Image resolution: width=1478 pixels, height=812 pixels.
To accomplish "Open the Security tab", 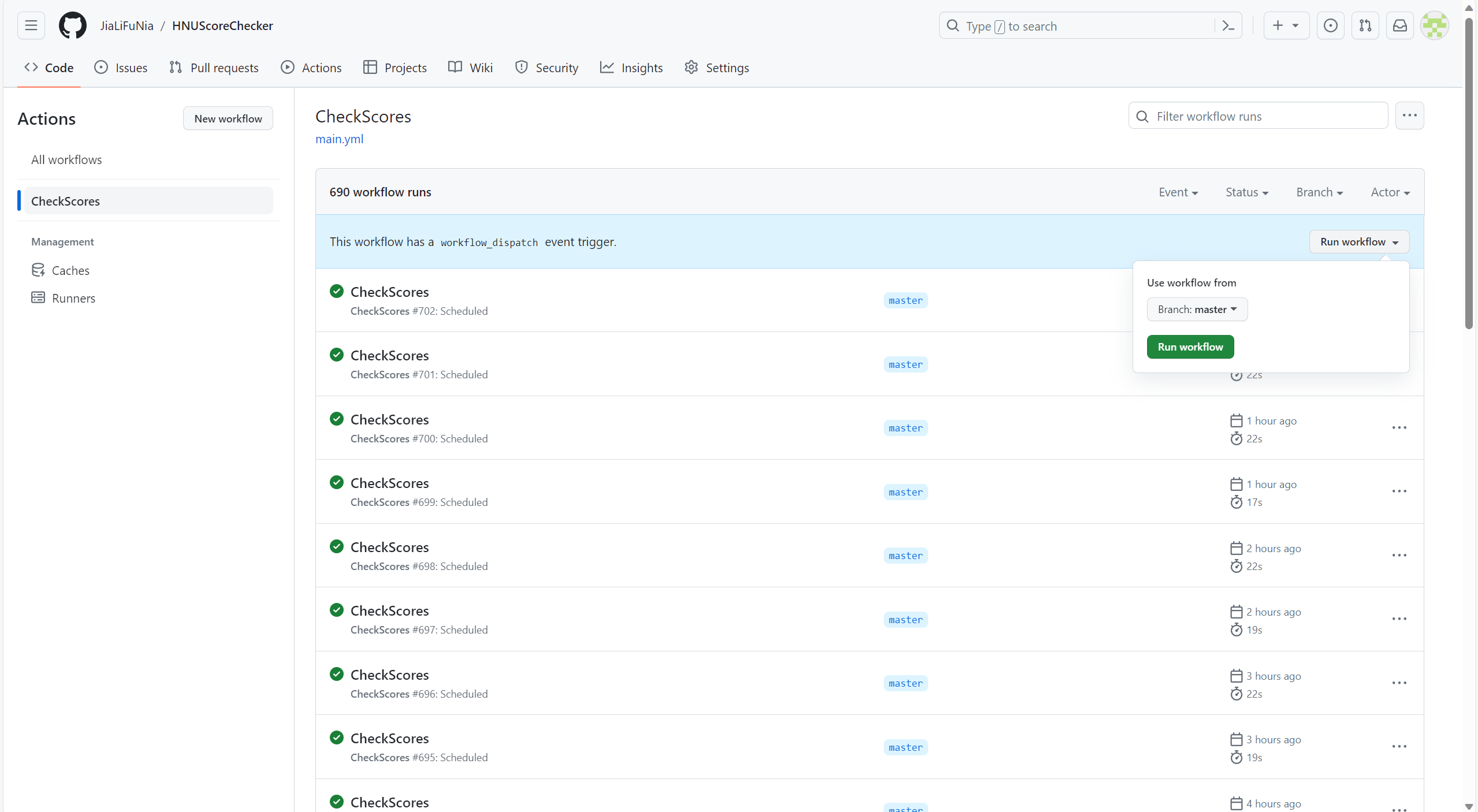I will click(x=546, y=68).
